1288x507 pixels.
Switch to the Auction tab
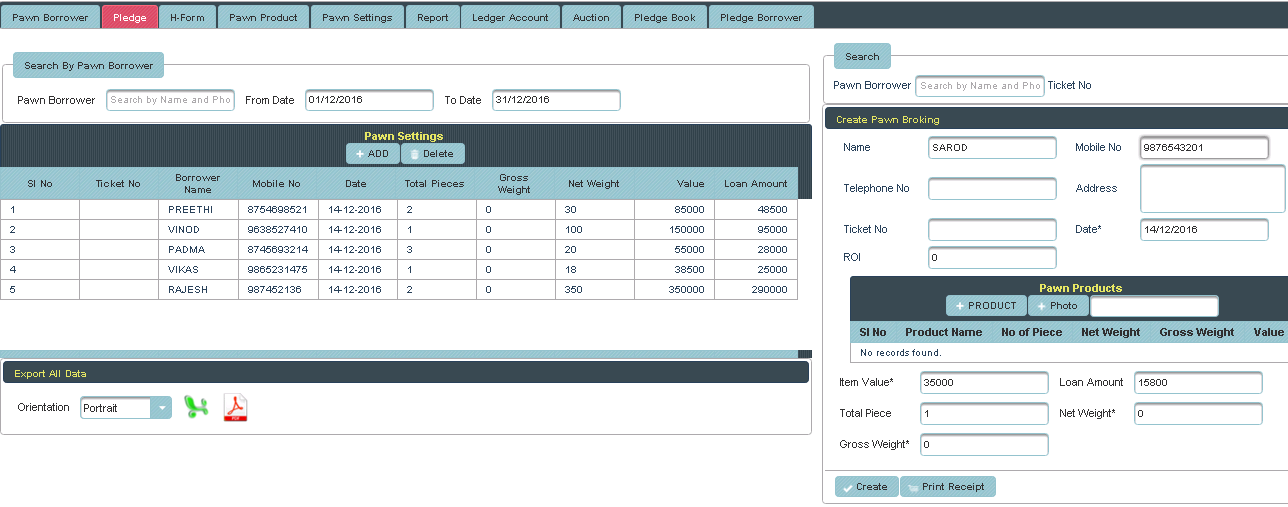[x=590, y=17]
